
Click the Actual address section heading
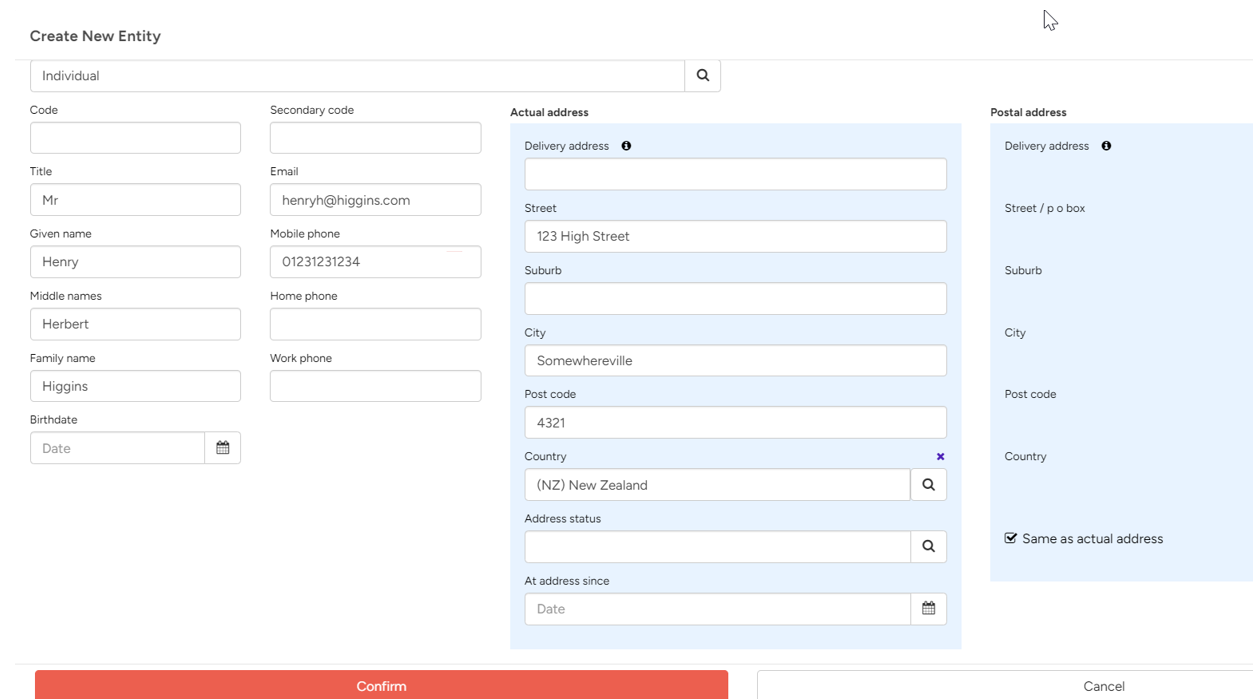[549, 113]
